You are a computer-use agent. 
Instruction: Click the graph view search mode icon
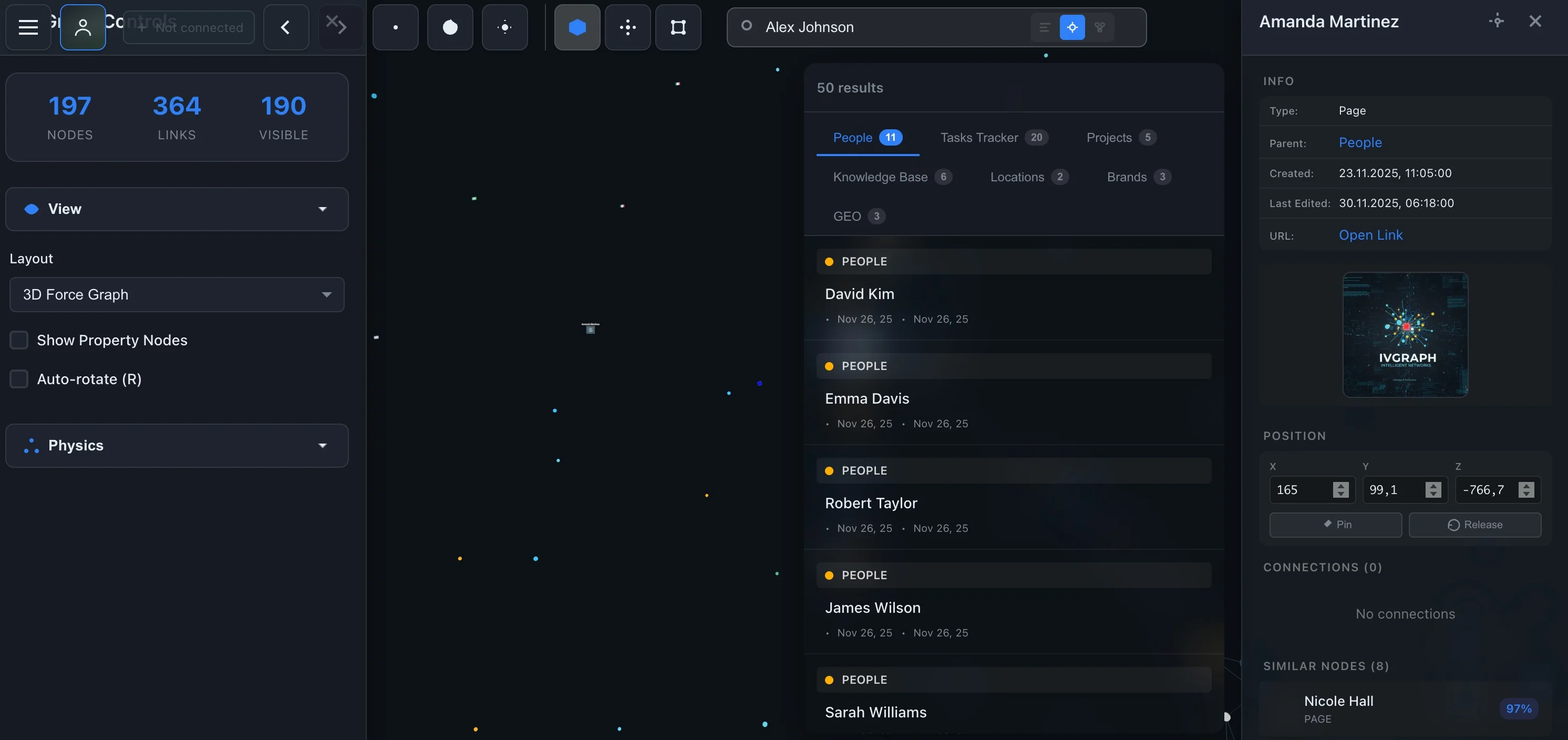point(1099,27)
